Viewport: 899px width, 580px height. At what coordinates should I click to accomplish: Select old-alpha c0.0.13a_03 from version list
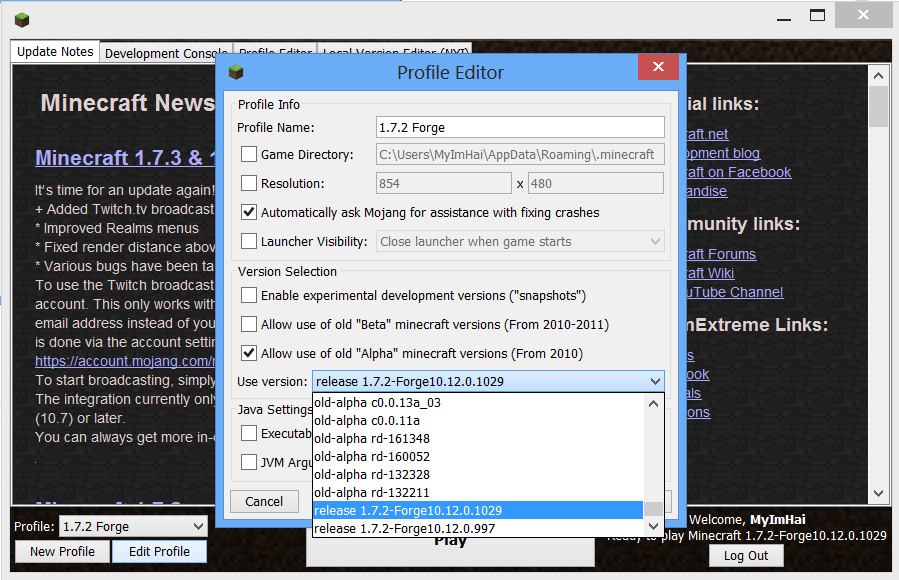[478, 403]
